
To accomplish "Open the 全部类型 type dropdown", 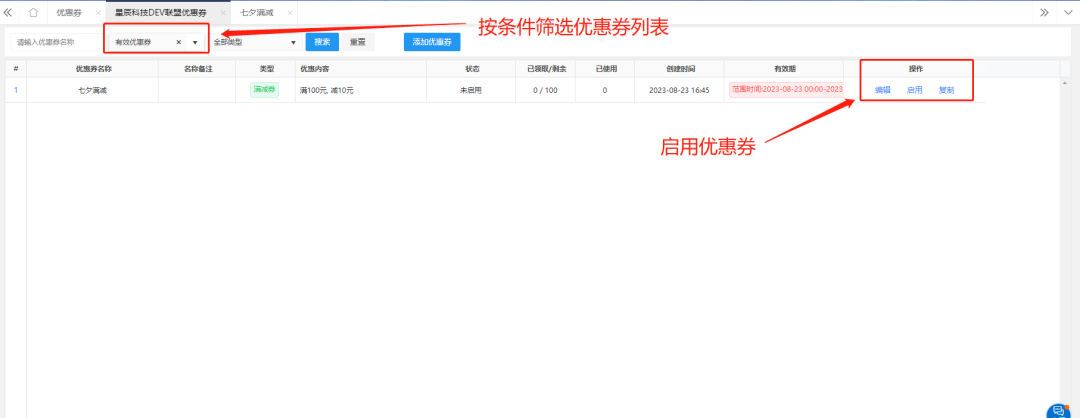I will point(254,43).
